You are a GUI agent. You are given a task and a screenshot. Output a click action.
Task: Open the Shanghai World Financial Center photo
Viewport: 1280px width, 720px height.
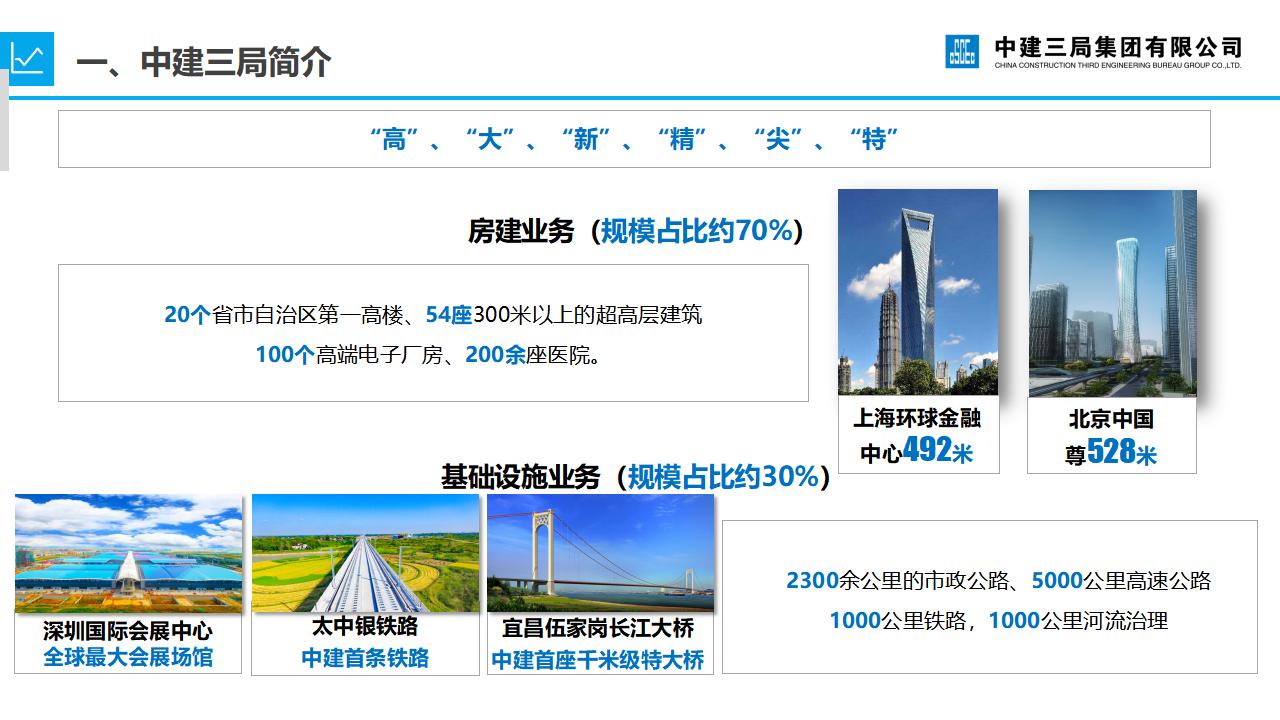(x=918, y=292)
